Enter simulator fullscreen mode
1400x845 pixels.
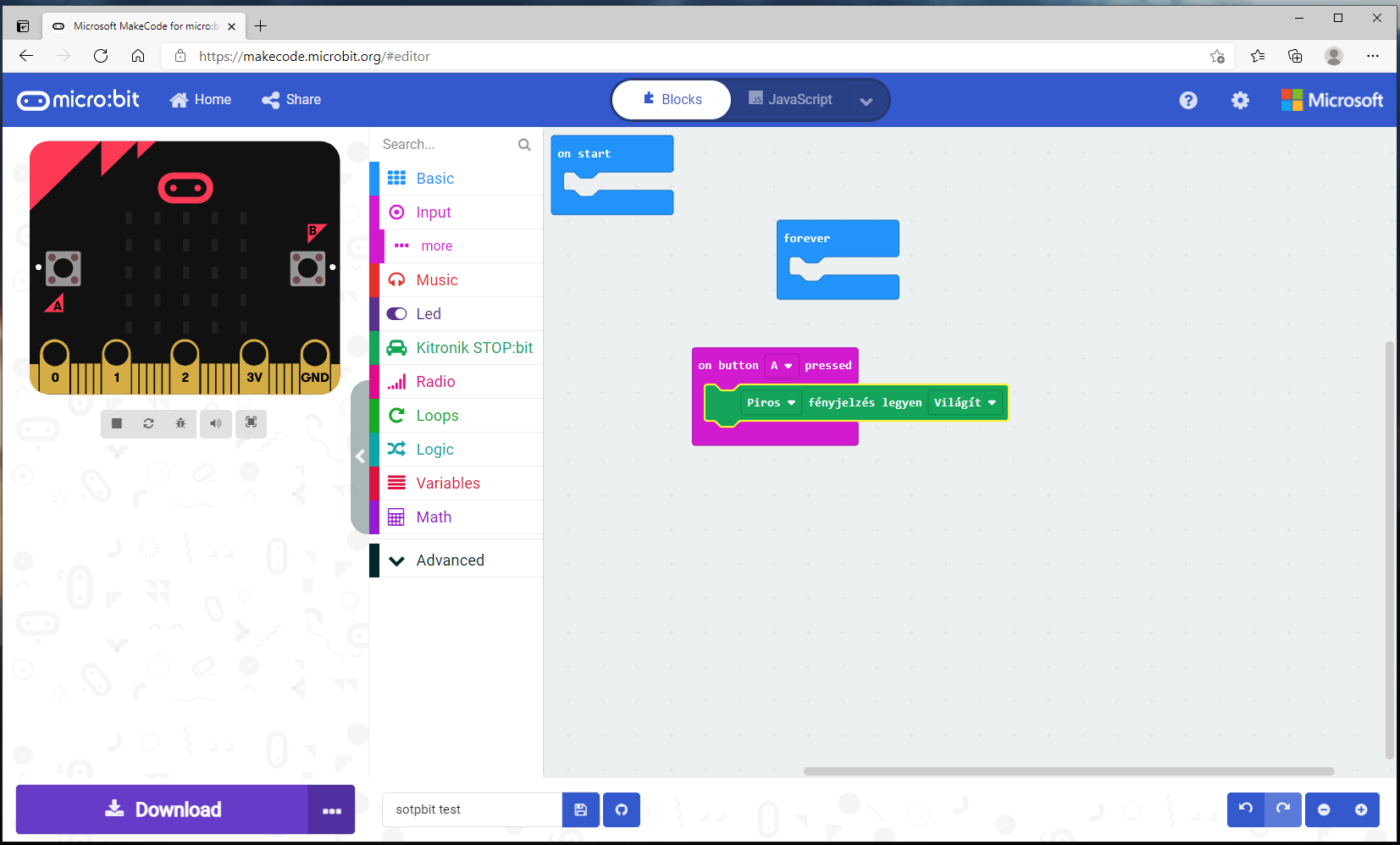pos(251,423)
